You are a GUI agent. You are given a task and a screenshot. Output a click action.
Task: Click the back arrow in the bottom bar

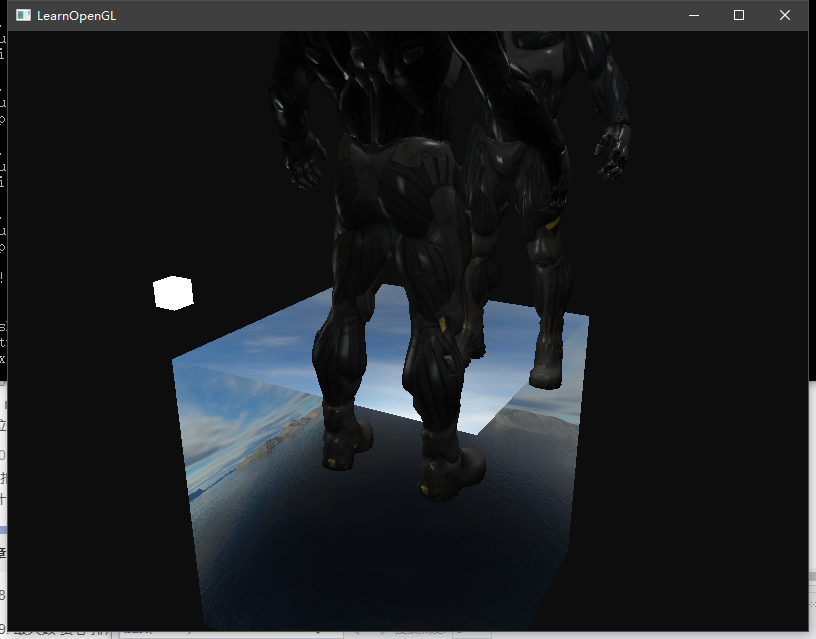(x=358, y=633)
